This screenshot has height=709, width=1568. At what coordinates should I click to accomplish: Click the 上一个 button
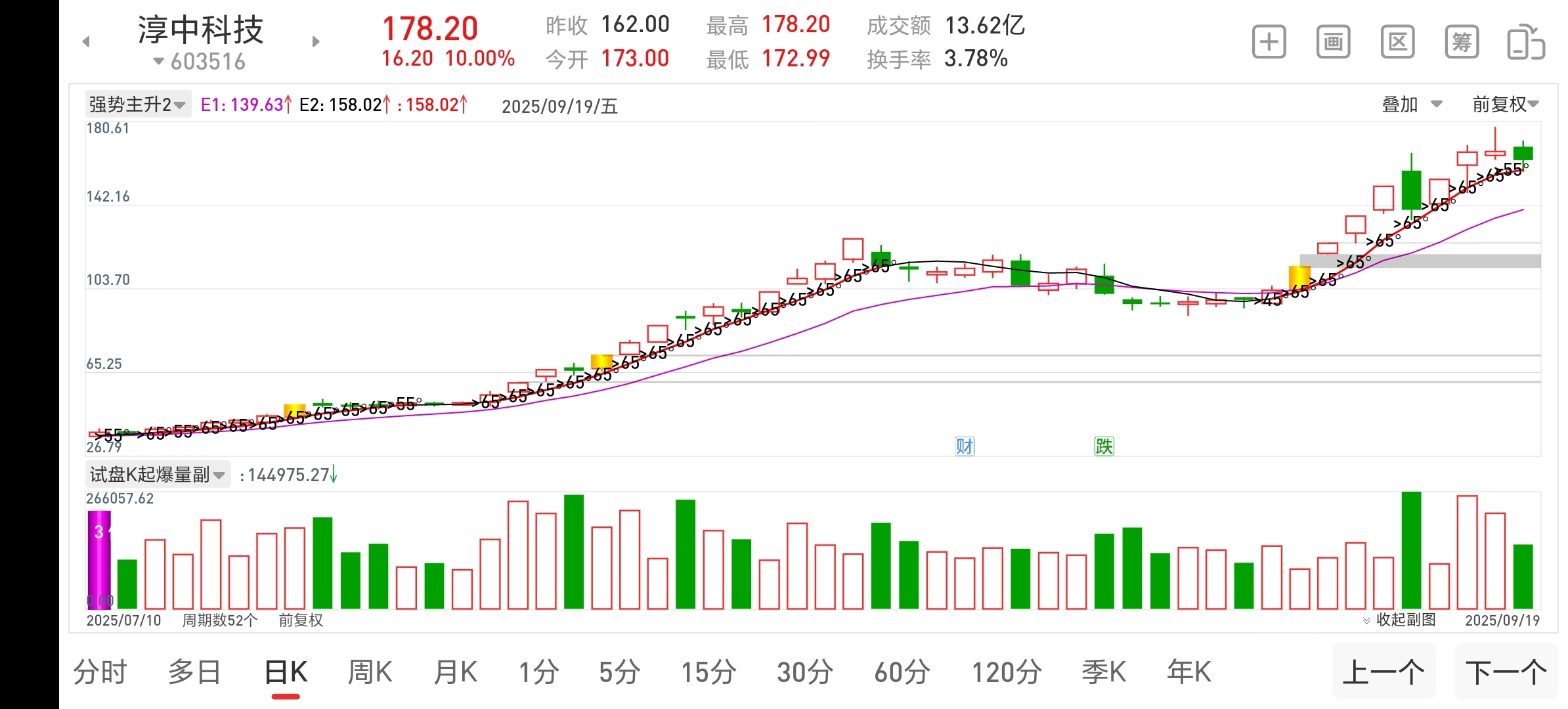click(1383, 672)
